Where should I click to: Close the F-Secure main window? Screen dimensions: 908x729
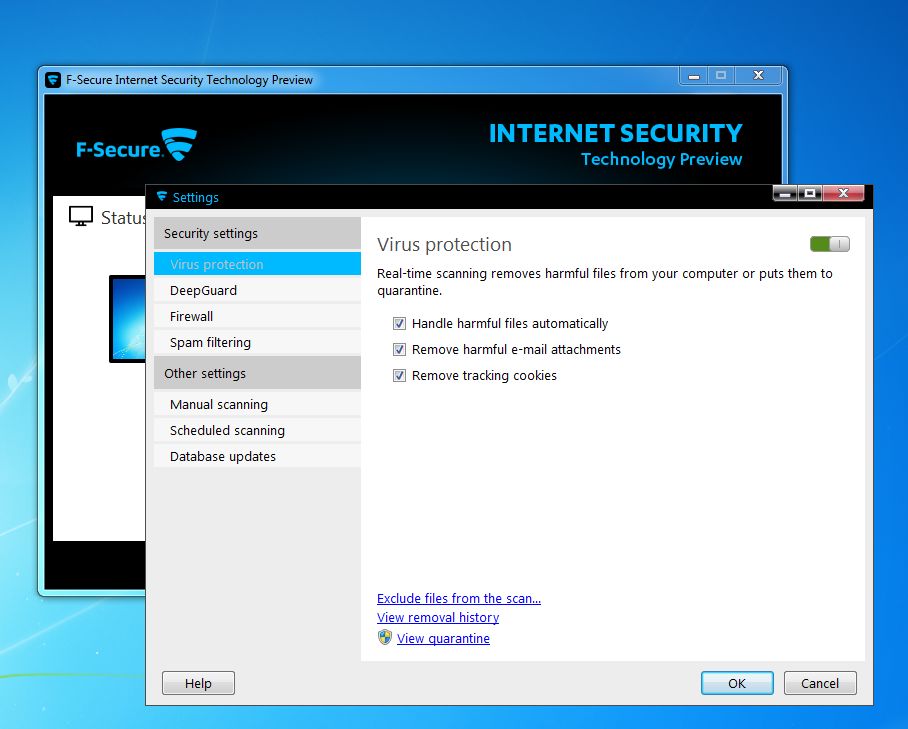[x=759, y=75]
